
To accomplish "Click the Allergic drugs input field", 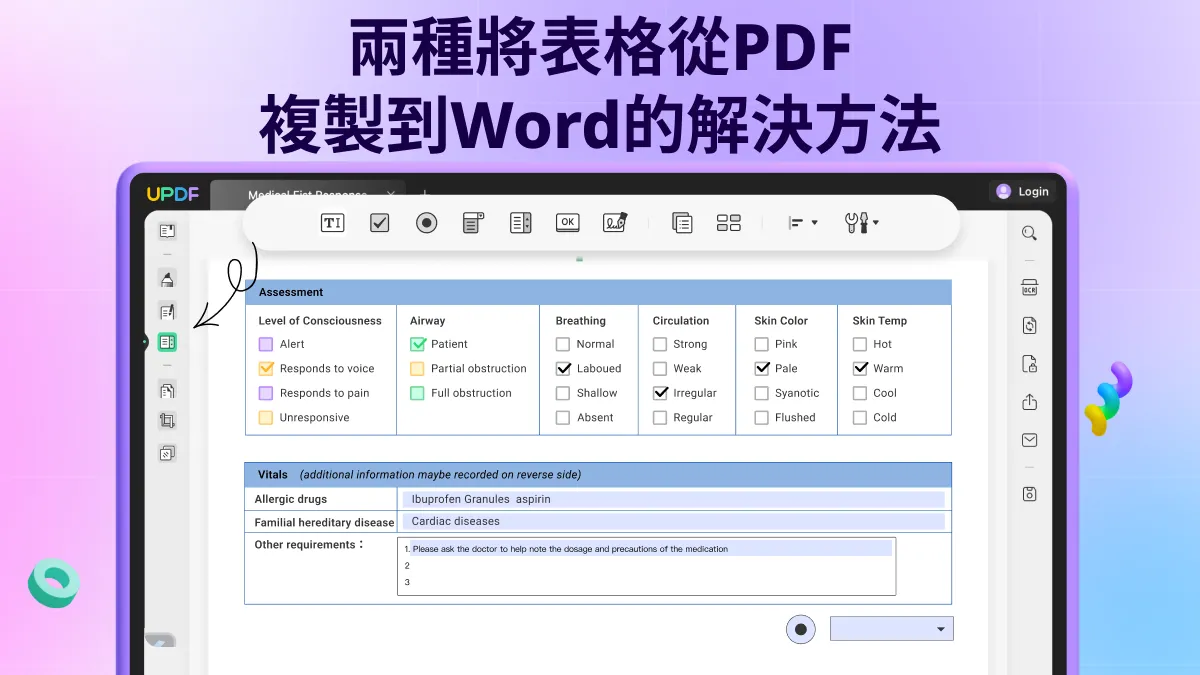I will pyautogui.click(x=674, y=499).
